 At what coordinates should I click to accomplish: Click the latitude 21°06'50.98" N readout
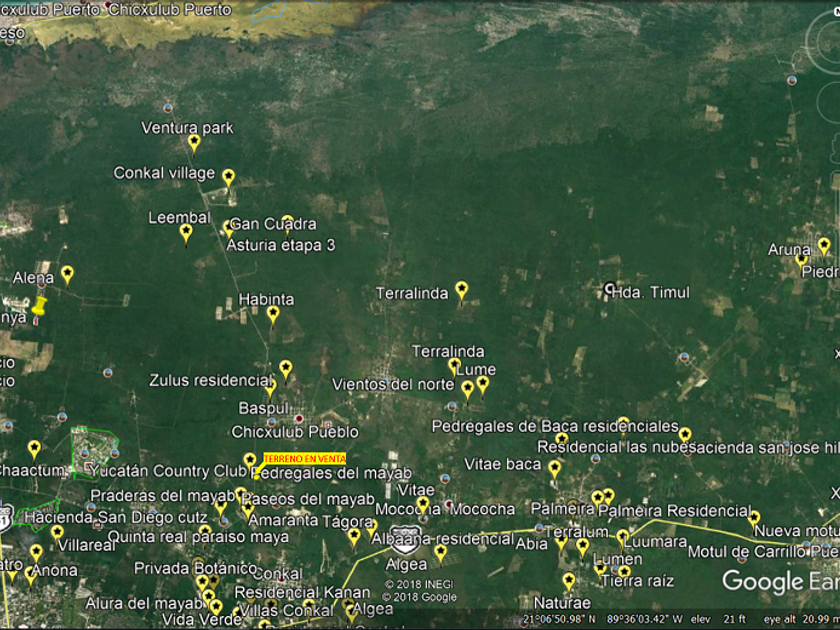(x=559, y=619)
